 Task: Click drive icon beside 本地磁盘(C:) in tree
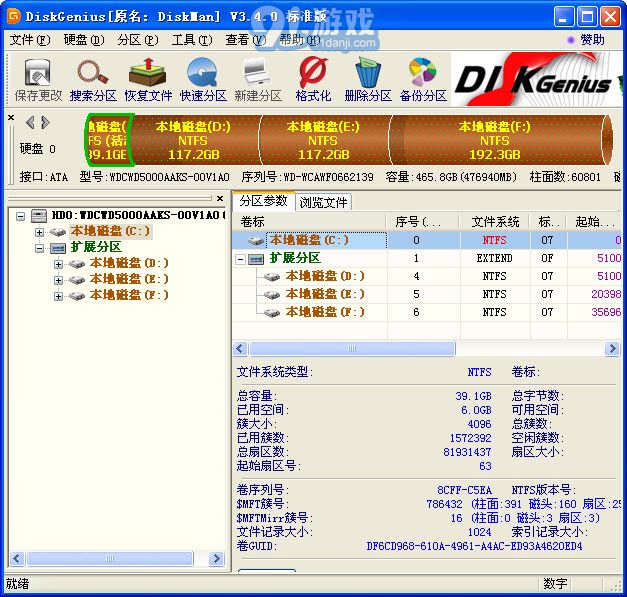click(58, 232)
